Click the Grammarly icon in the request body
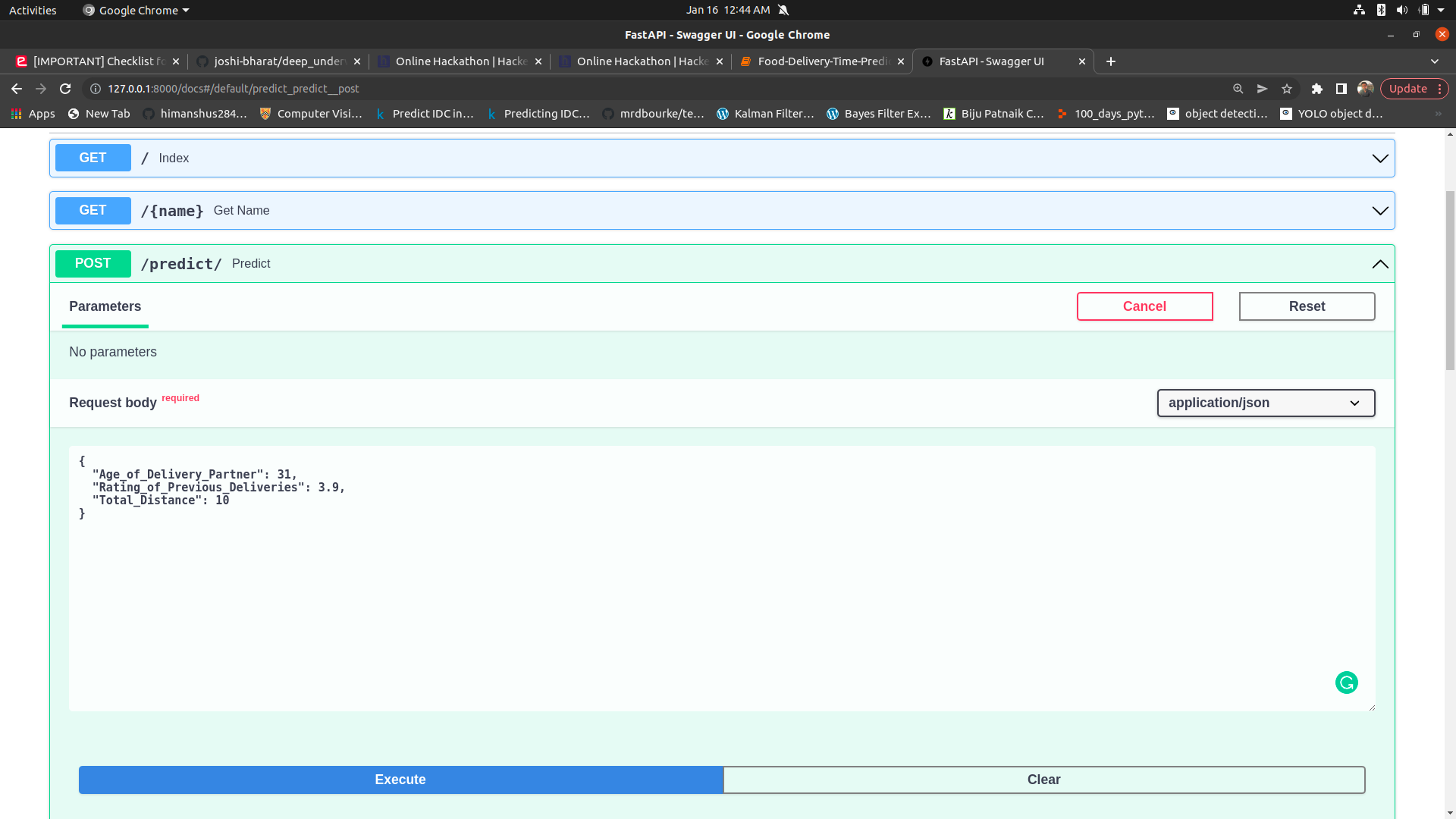The width and height of the screenshot is (1456, 819). click(x=1346, y=682)
